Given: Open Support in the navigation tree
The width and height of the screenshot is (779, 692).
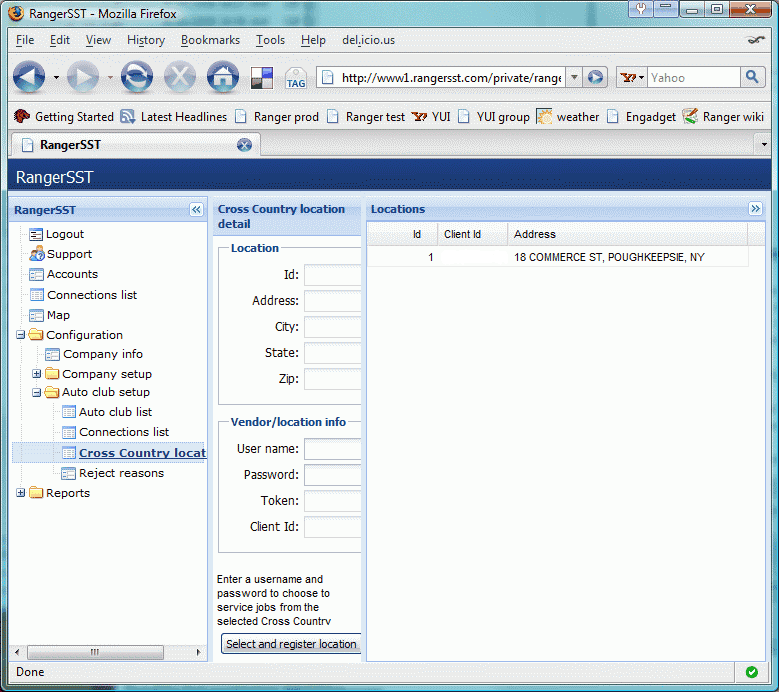Looking at the screenshot, I should [68, 254].
